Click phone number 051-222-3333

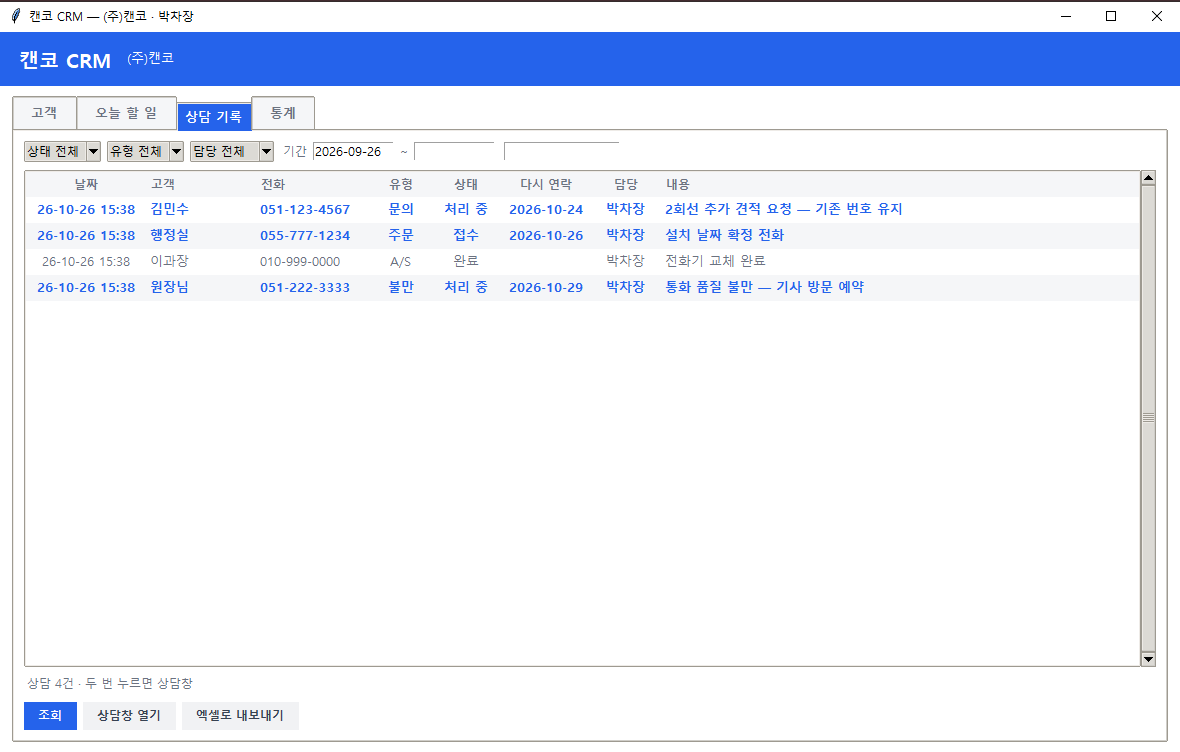[305, 288]
